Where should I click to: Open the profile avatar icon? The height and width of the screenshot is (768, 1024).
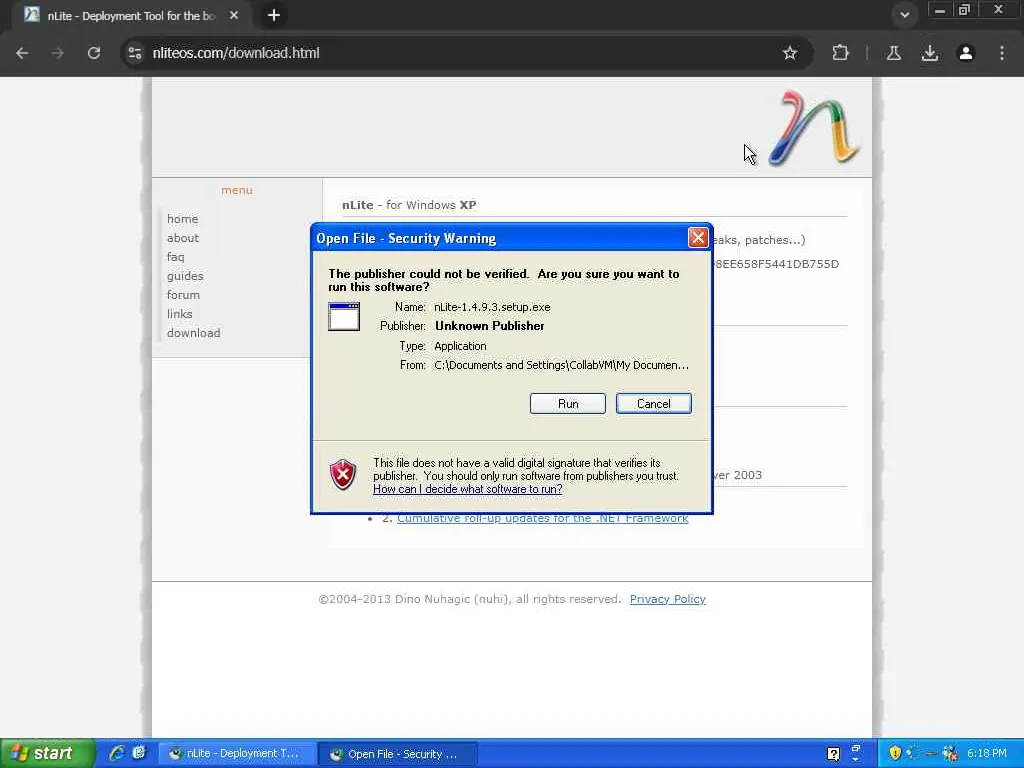click(966, 53)
